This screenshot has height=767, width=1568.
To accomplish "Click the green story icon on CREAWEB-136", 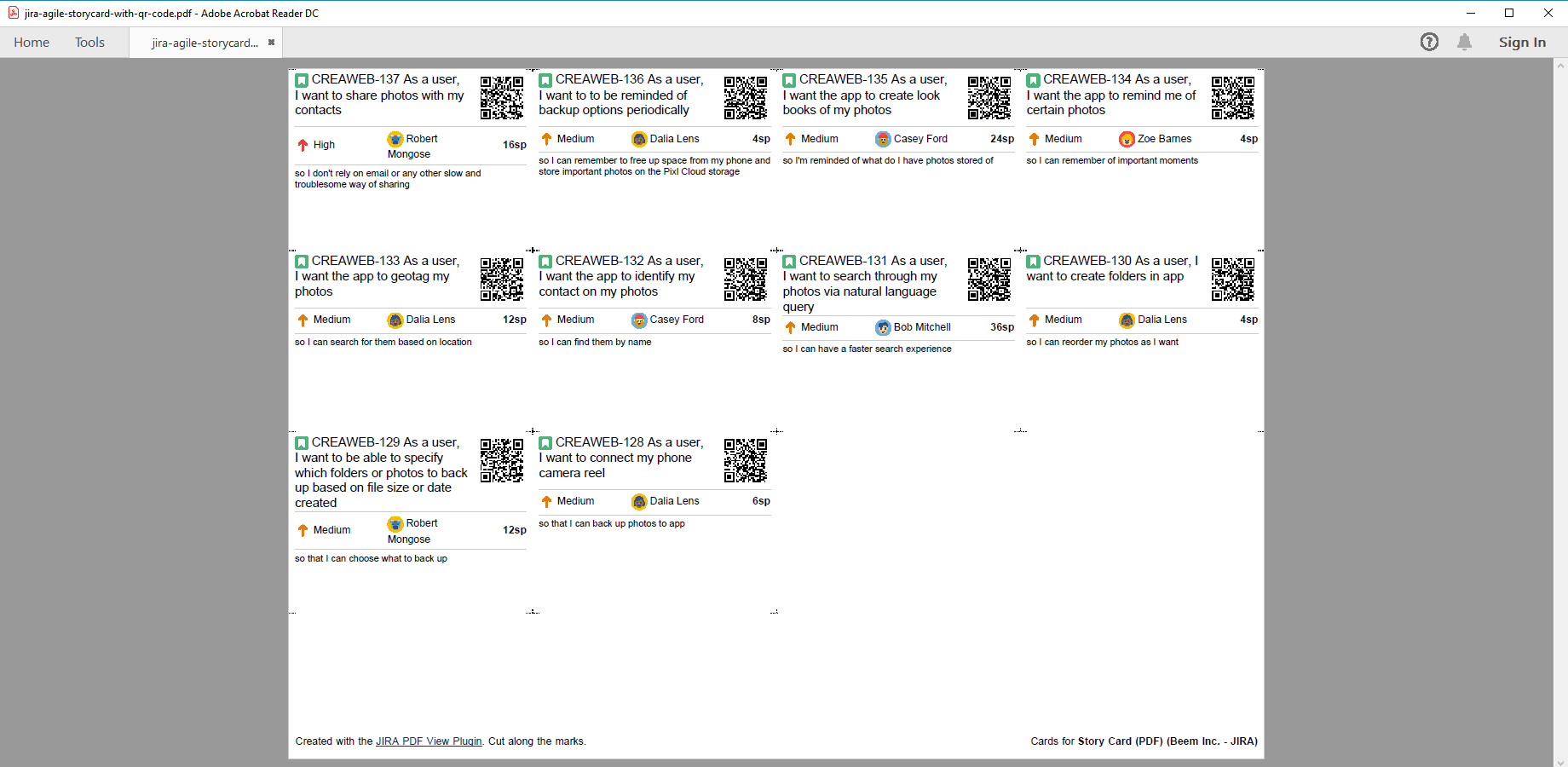I will (545, 79).
